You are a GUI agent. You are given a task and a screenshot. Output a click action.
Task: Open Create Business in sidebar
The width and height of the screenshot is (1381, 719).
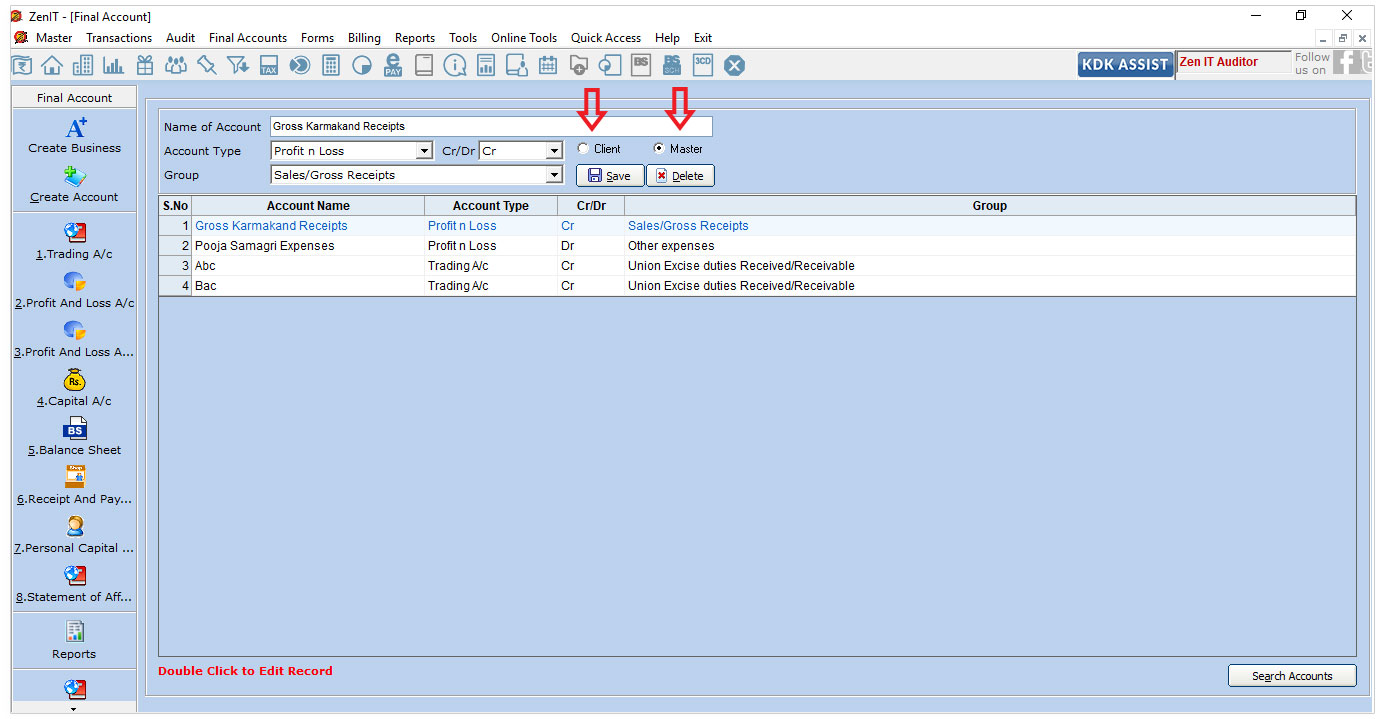75,136
